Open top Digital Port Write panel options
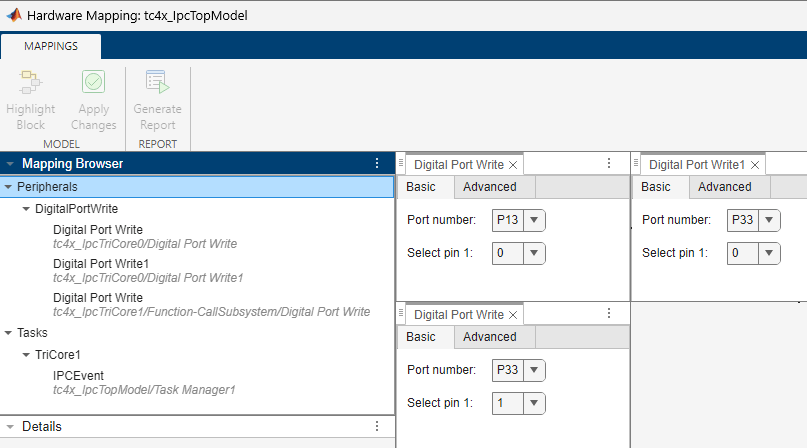 point(608,163)
